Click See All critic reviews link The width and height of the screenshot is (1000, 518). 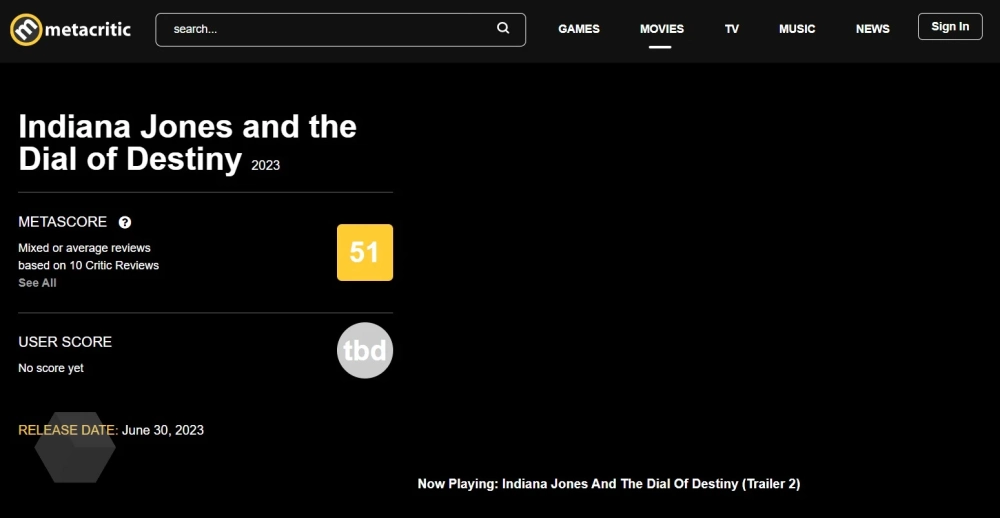pyautogui.click(x=37, y=283)
